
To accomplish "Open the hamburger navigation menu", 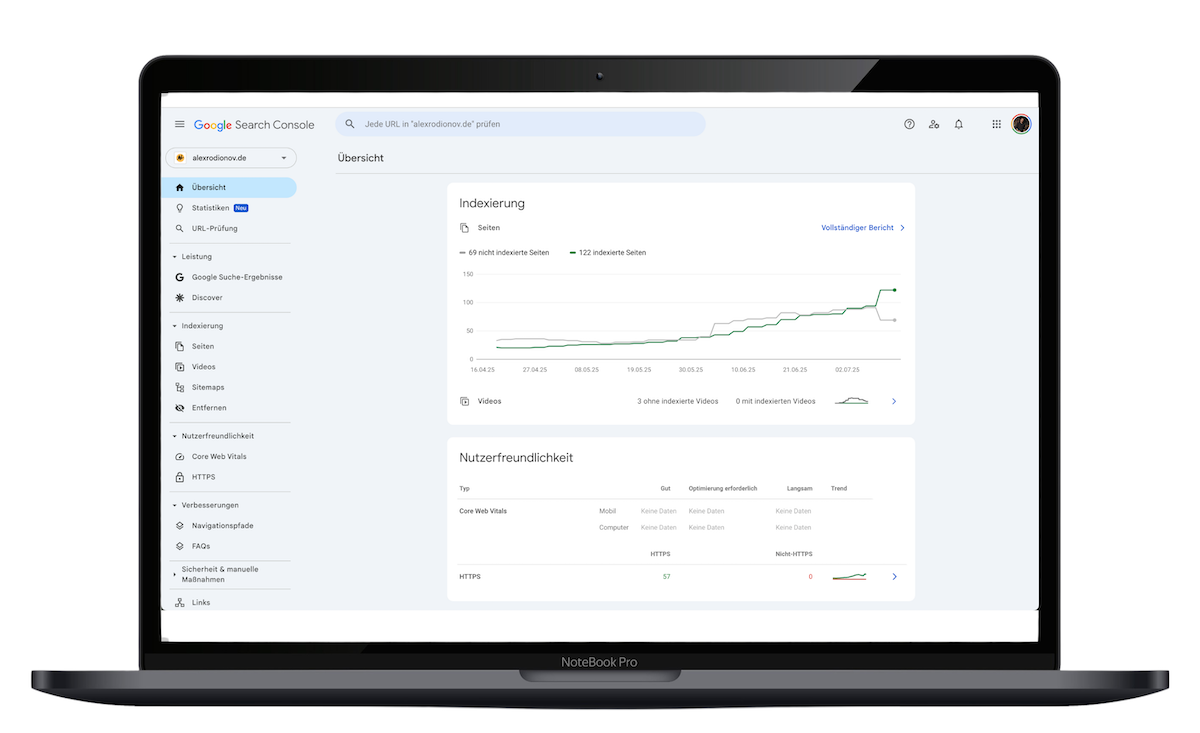I will point(180,125).
